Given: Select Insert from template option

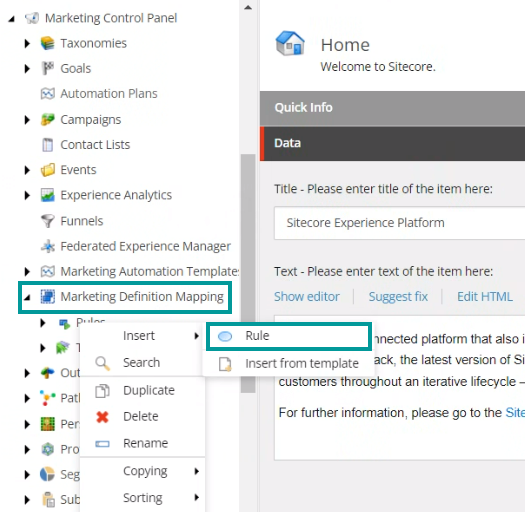Looking at the screenshot, I should click(288, 364).
